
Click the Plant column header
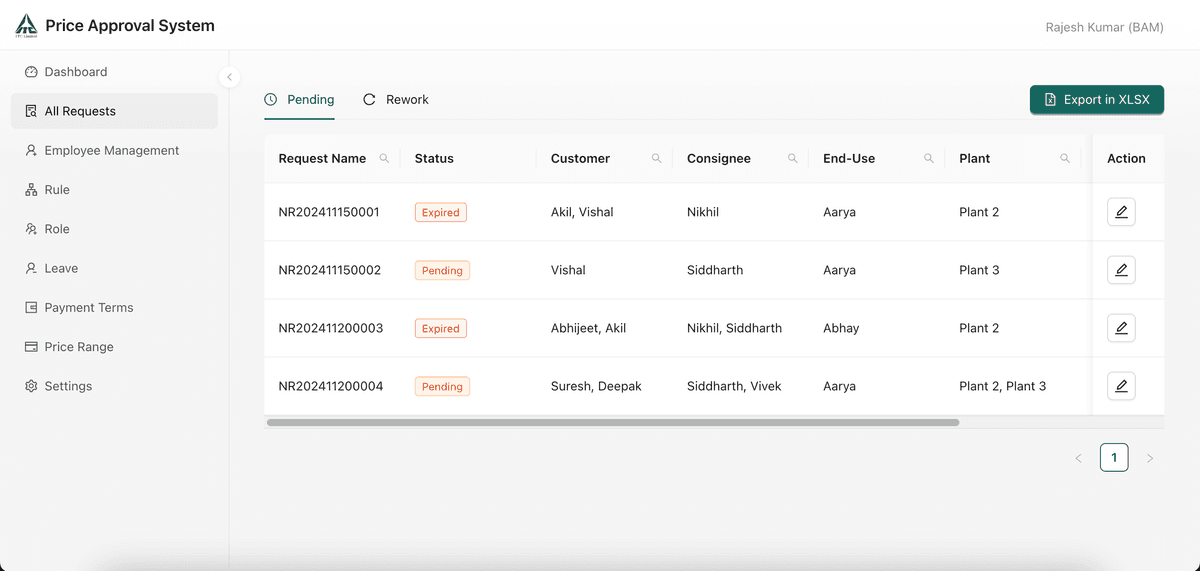pyautogui.click(x=975, y=158)
